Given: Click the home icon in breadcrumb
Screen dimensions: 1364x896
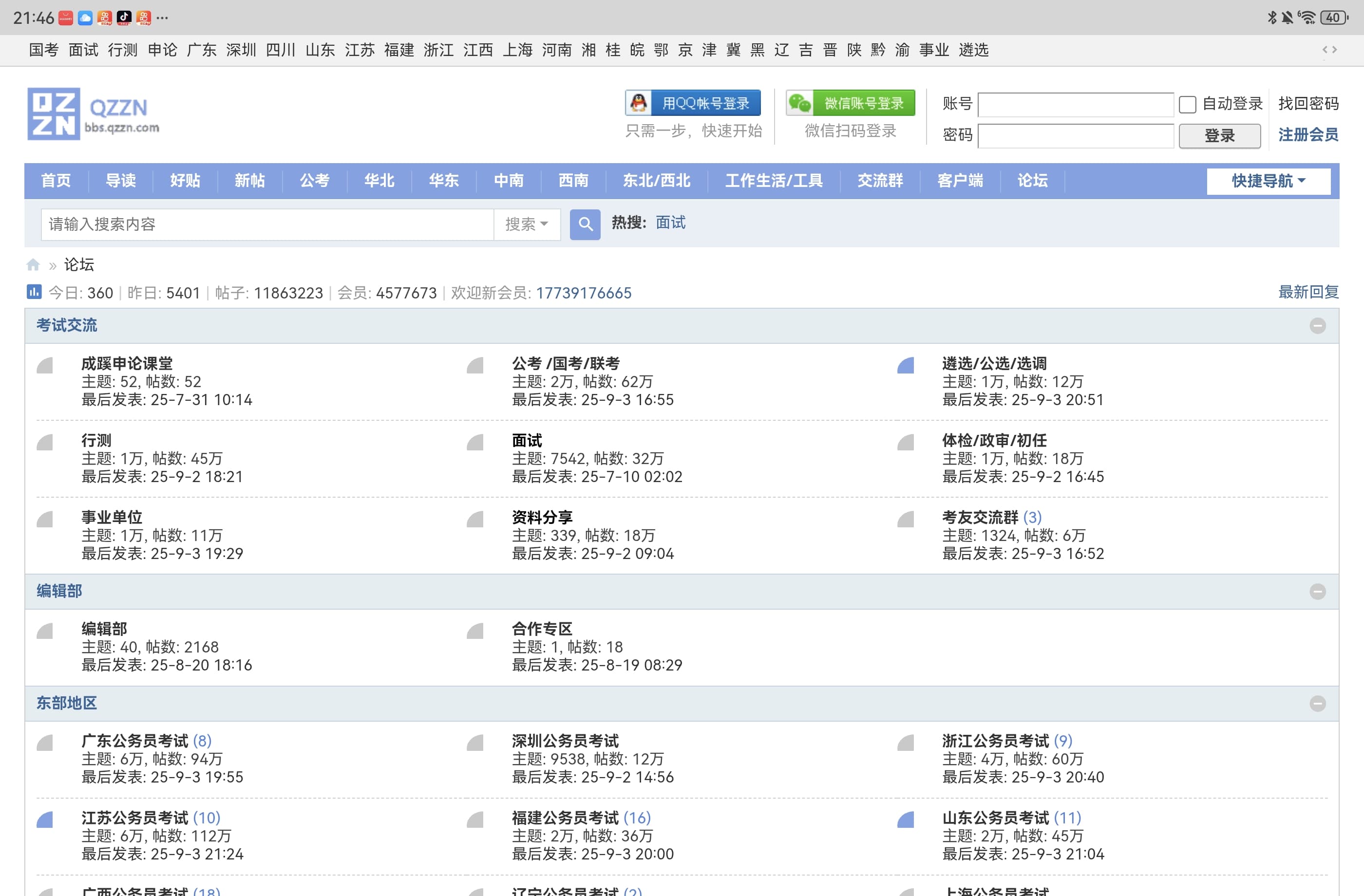Looking at the screenshot, I should [x=33, y=265].
